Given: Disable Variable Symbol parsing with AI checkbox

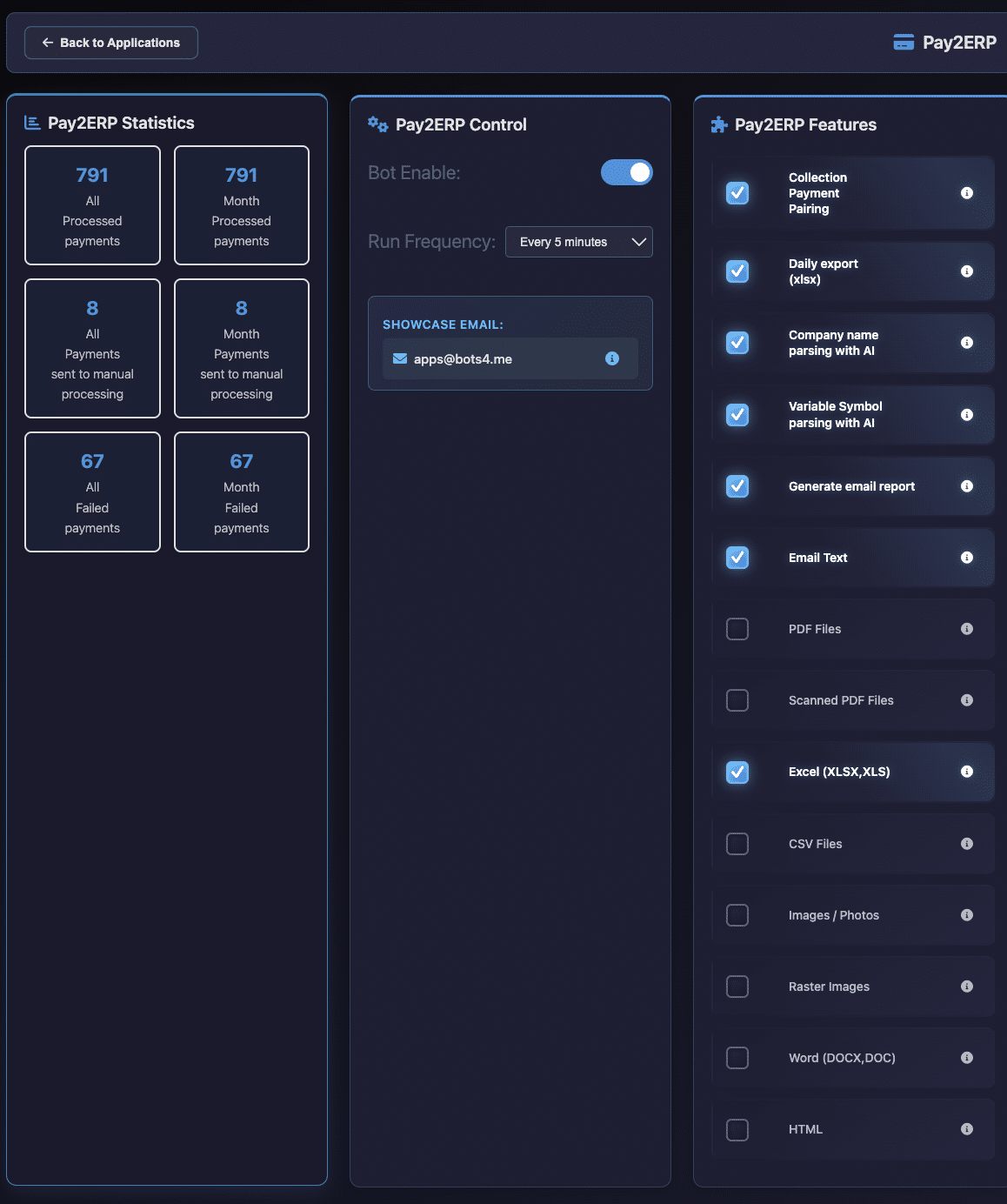Looking at the screenshot, I should pyautogui.click(x=737, y=415).
